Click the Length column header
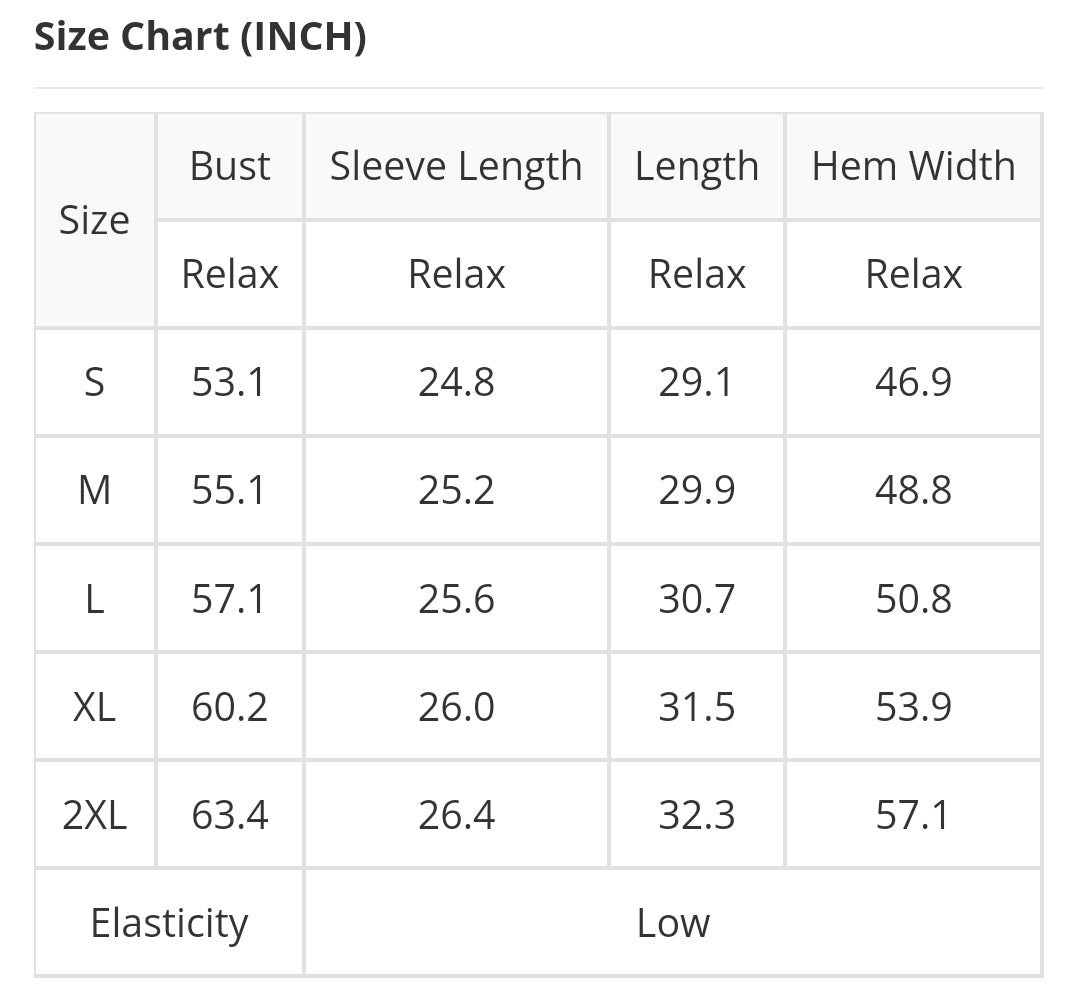This screenshot has width=1080, height=999. coord(696,167)
